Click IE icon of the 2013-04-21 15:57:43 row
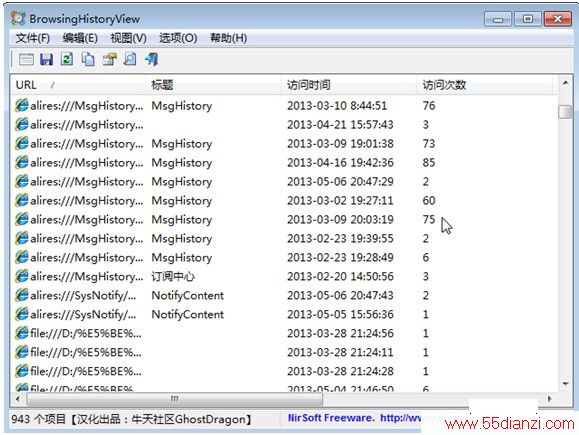 point(21,124)
